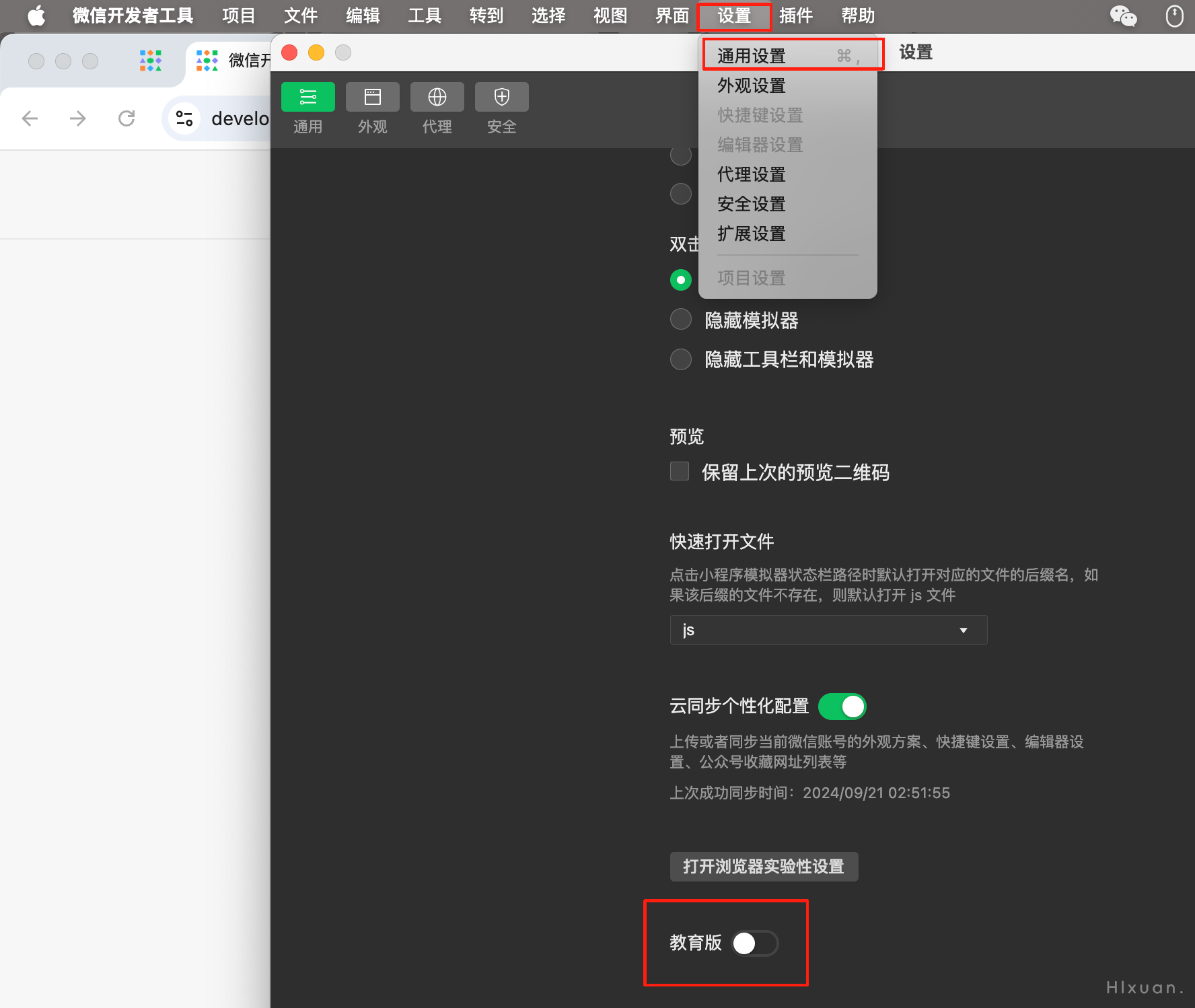Reload the page in the browser window
Image resolution: width=1195 pixels, height=1008 pixels.
126,118
